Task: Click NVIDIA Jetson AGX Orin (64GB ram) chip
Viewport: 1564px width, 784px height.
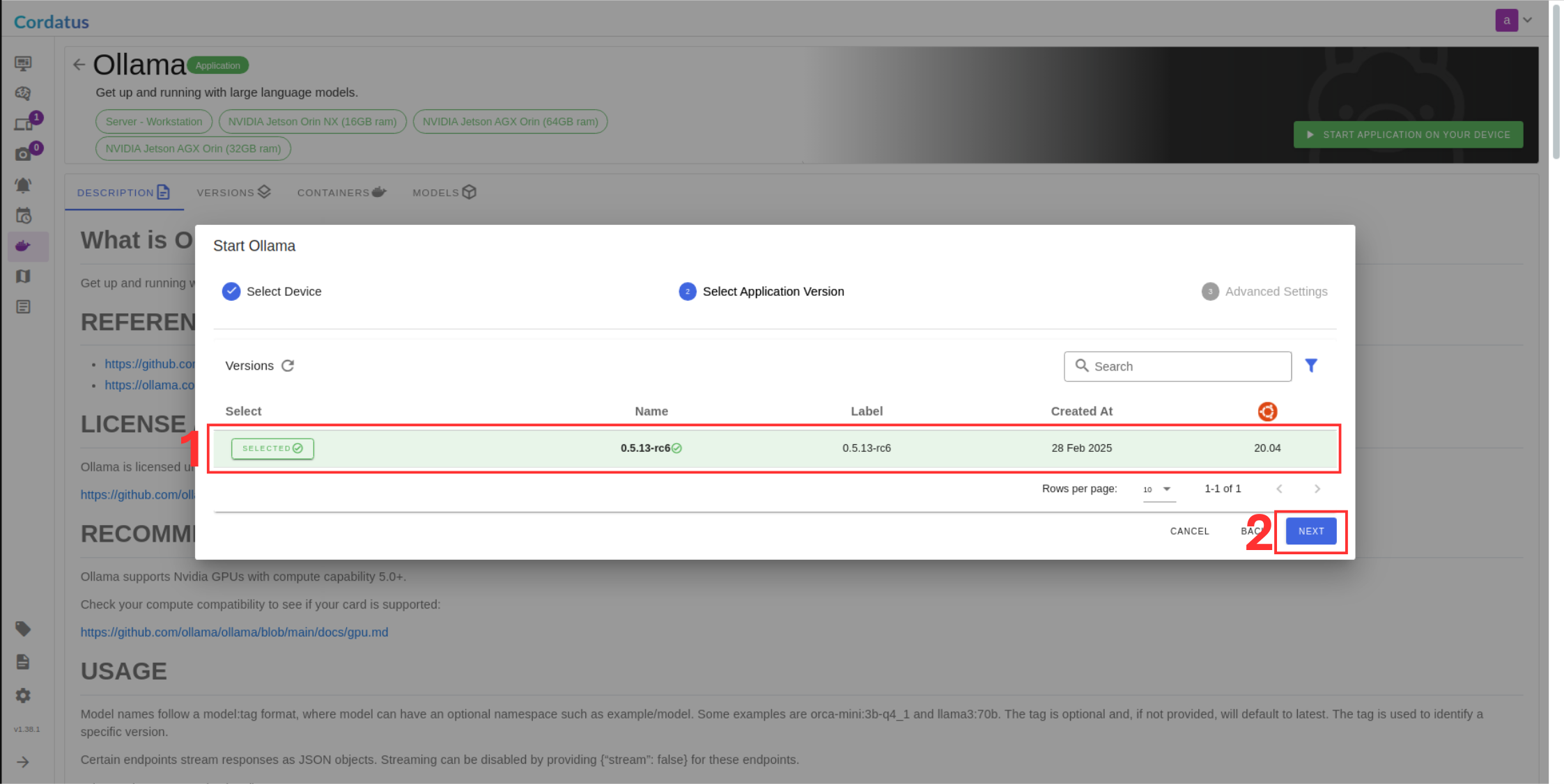Action: click(x=510, y=121)
